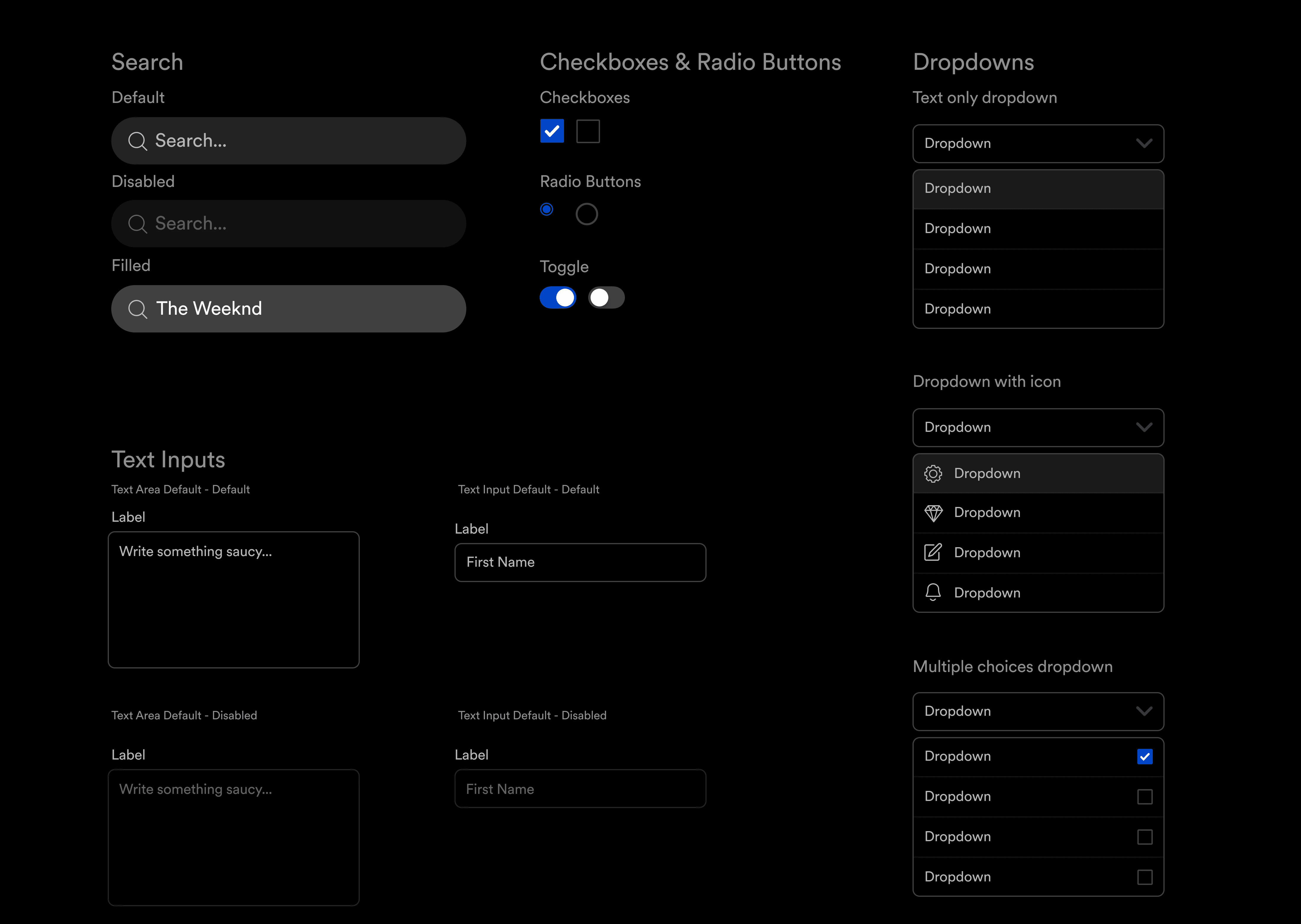
Task: Focus the active Write something saucy text area
Action: point(233,600)
